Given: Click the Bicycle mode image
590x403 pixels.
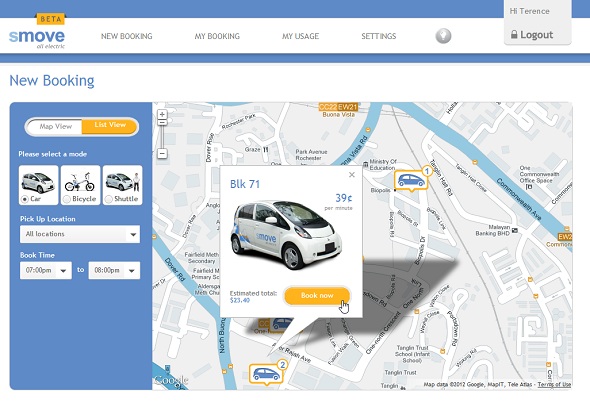Looking at the screenshot, I should [80, 182].
